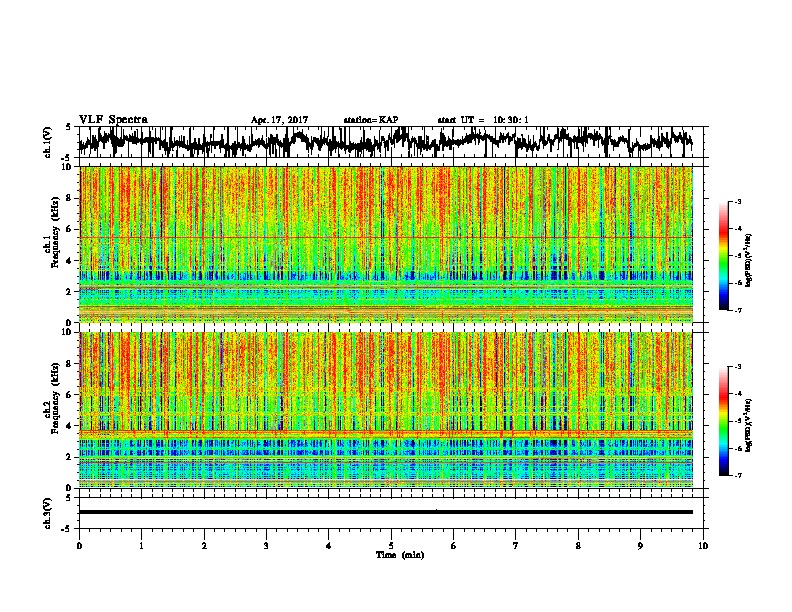Click the ch.1 frequency axis "6" tick label

(x=70, y=229)
